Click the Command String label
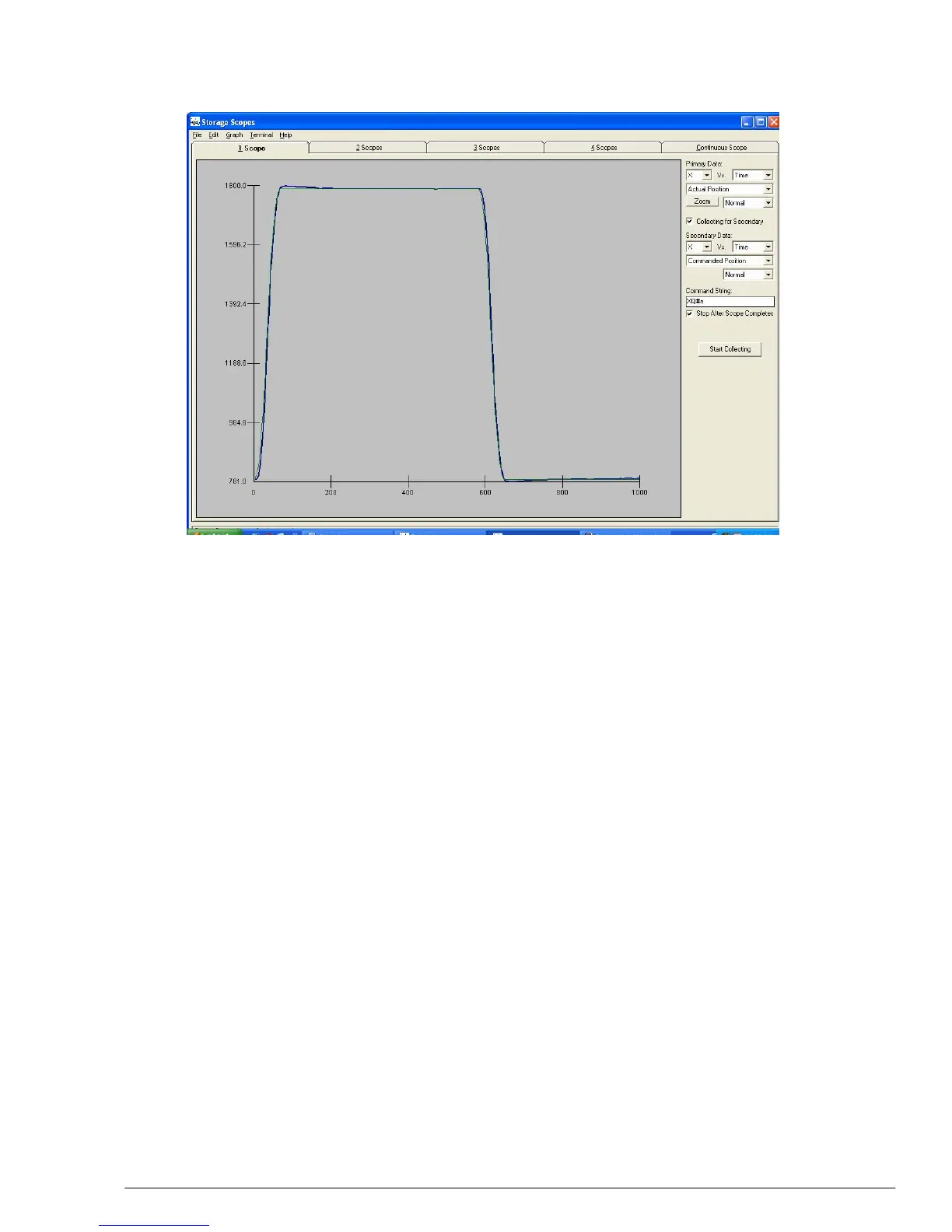The image size is (952, 1232). point(709,291)
